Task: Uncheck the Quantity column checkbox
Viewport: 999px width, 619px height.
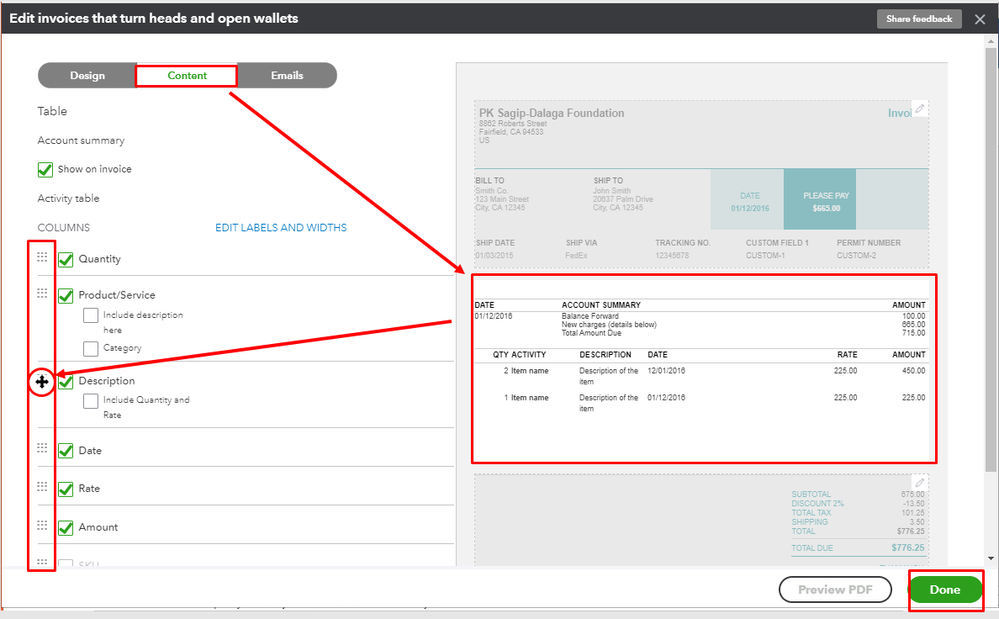Action: [66, 259]
